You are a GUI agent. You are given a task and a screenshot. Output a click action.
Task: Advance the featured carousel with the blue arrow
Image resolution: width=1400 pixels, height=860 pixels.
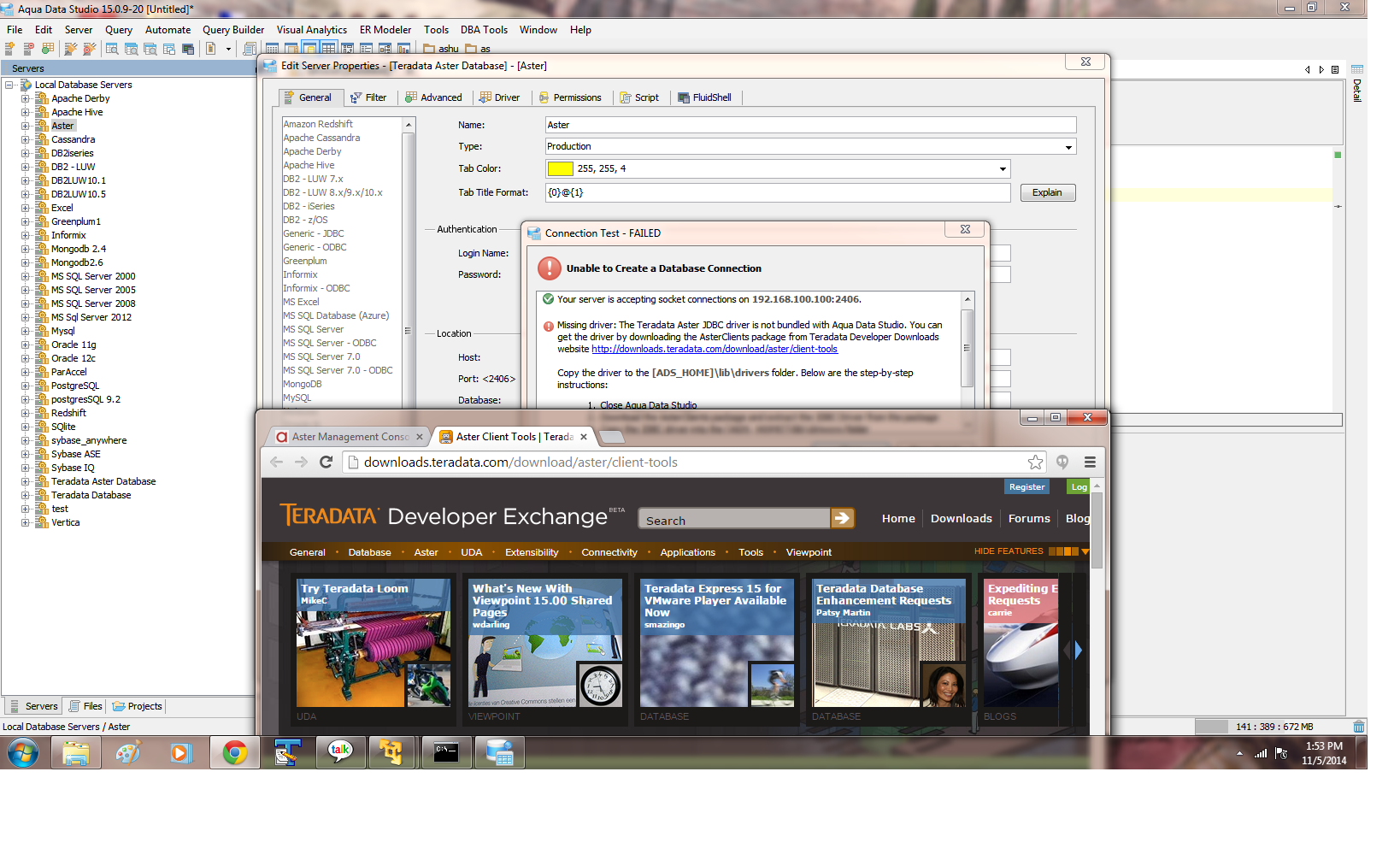(x=1078, y=651)
